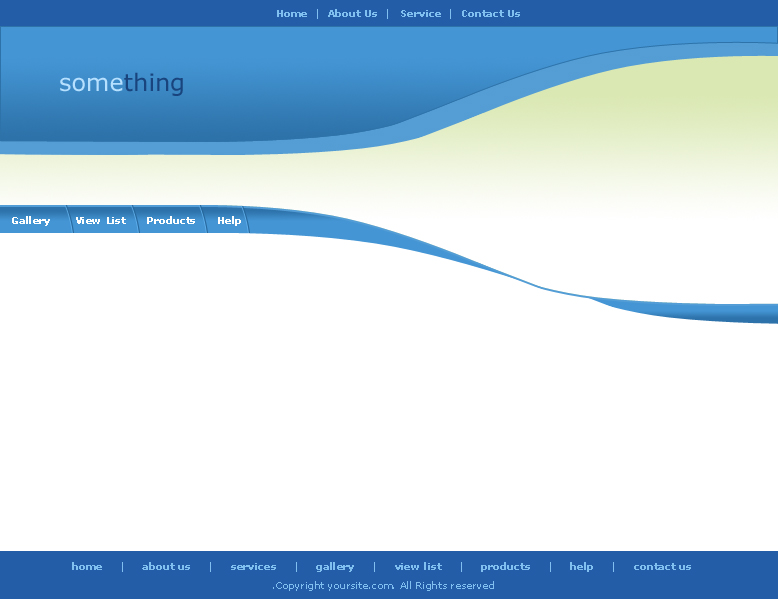The width and height of the screenshot is (778, 599).
Task: Open About Us in the top menu
Action: [352, 14]
